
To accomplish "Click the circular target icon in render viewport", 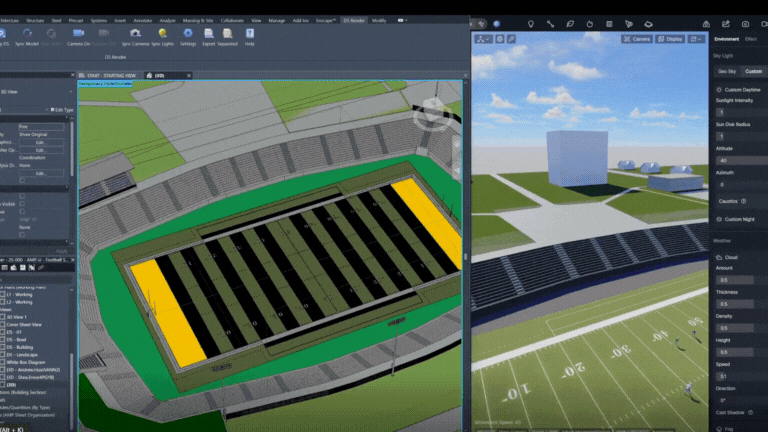I will coord(500,39).
